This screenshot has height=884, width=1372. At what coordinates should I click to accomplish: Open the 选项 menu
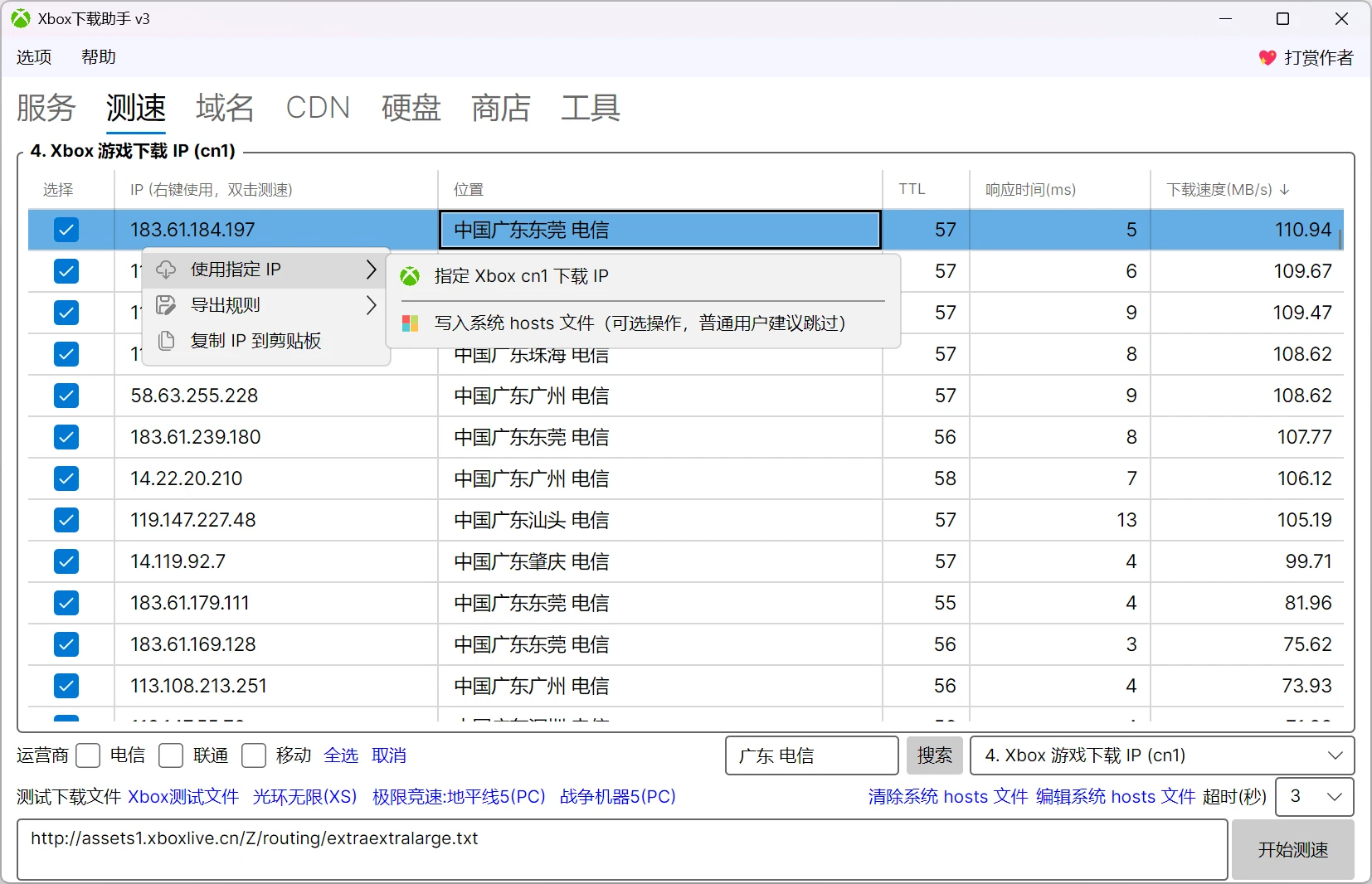(x=34, y=57)
